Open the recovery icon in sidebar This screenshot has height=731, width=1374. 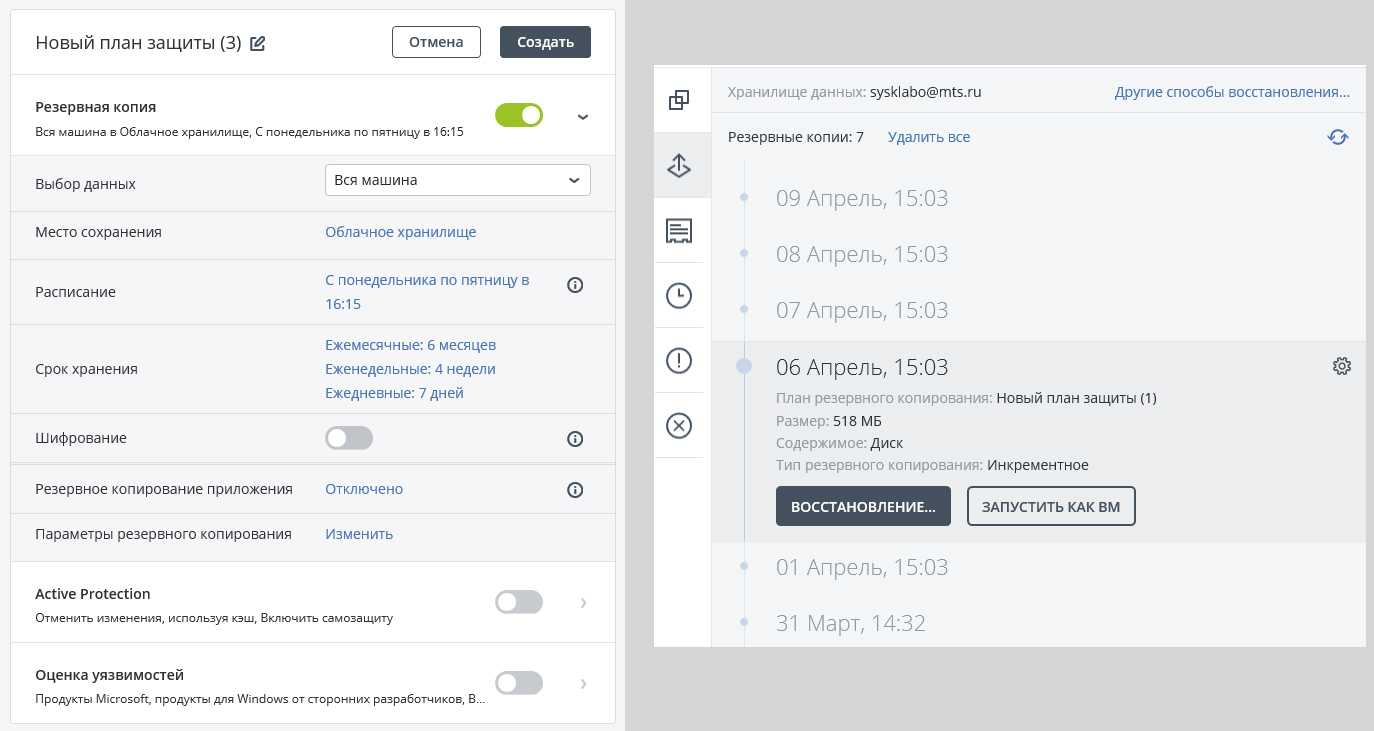tap(679, 166)
